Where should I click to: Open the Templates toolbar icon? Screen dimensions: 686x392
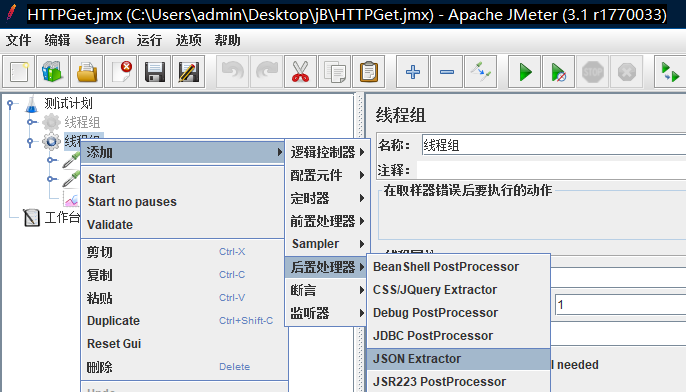click(x=52, y=72)
